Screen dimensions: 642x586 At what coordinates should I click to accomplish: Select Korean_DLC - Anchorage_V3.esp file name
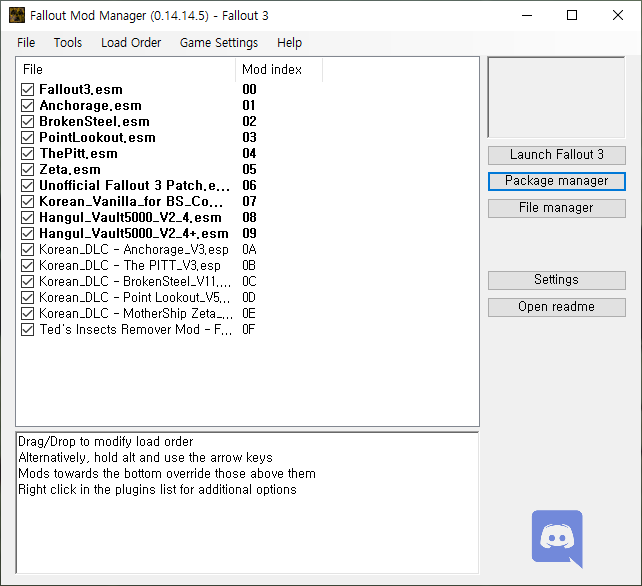[134, 249]
